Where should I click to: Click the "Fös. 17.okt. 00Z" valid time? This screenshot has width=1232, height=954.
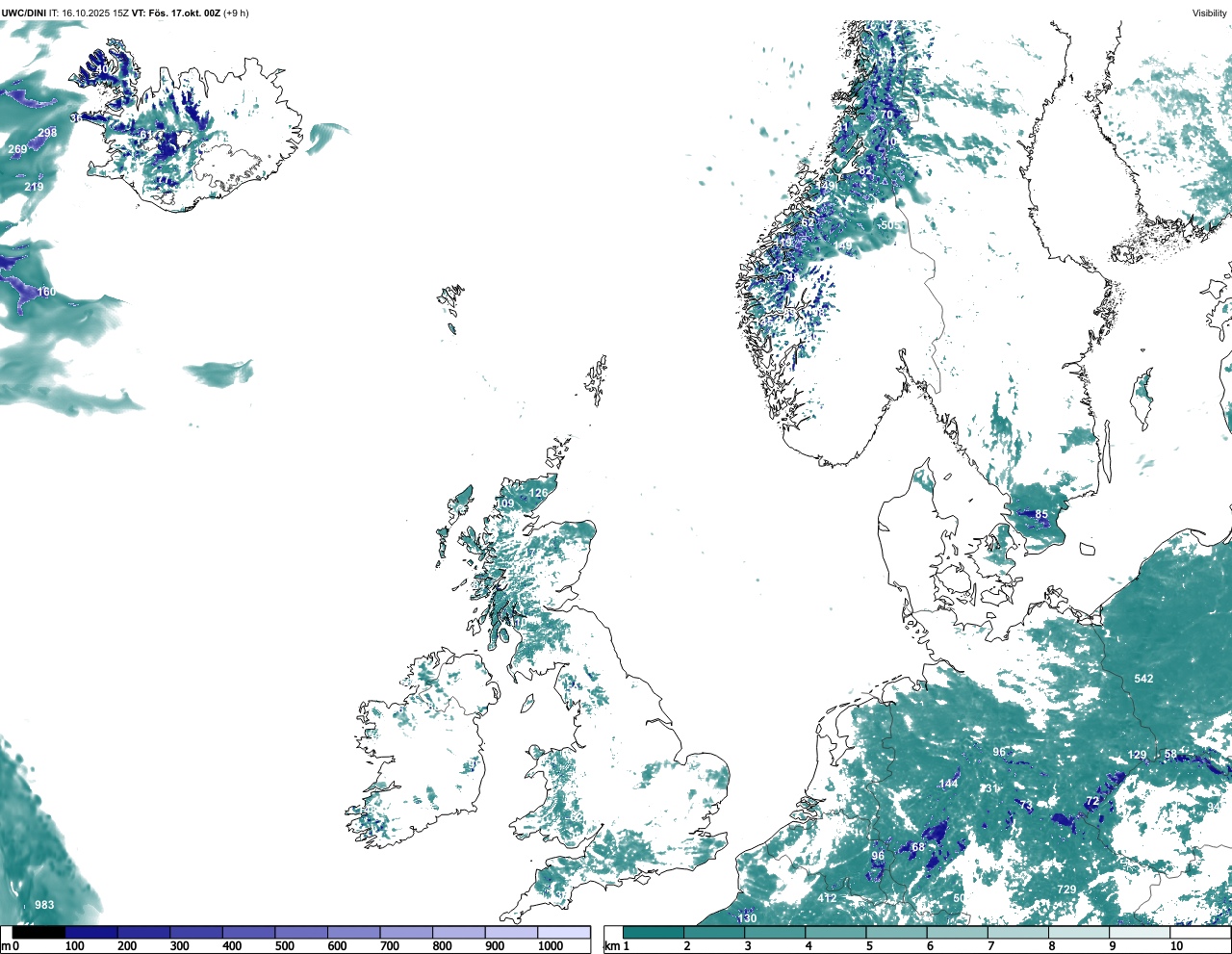184,13
